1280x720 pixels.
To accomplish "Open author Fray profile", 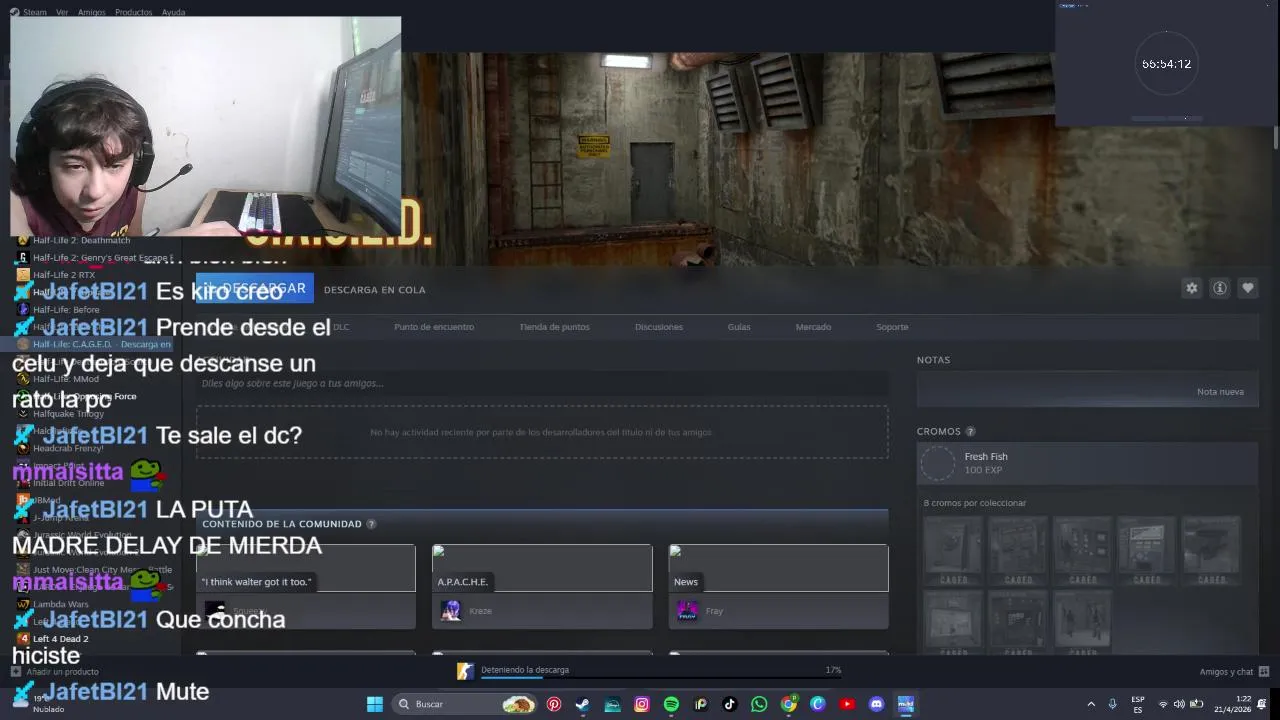I will pyautogui.click(x=714, y=611).
